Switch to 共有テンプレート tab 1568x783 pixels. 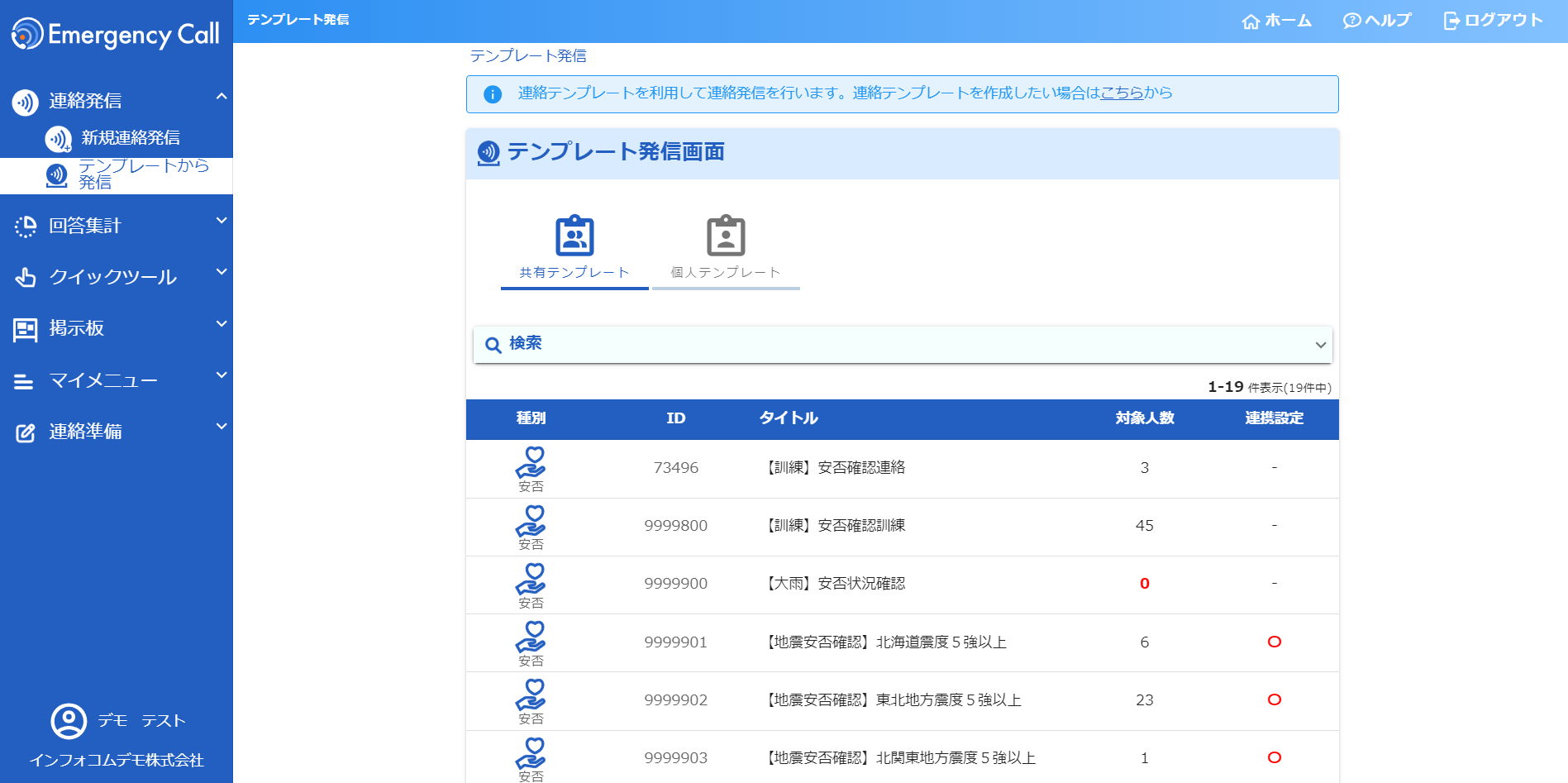574,251
